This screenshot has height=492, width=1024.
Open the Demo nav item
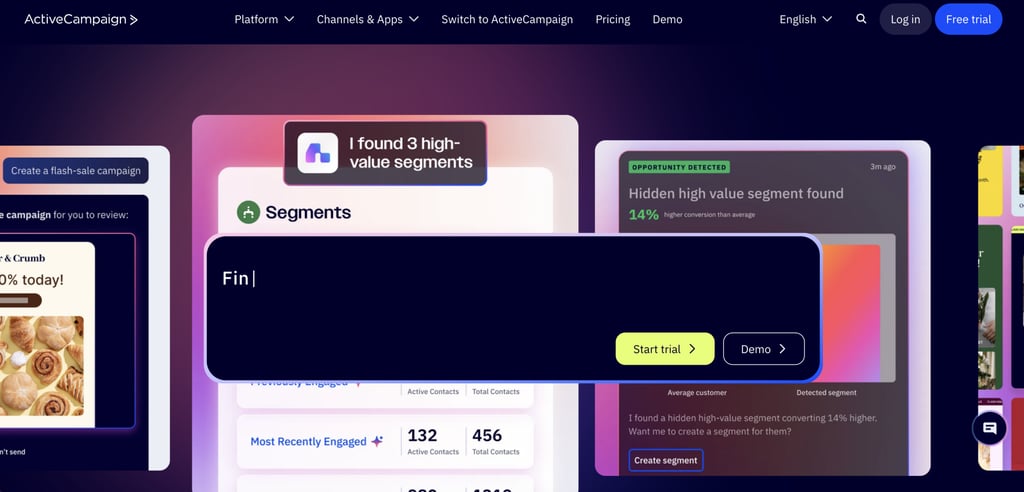pos(667,20)
